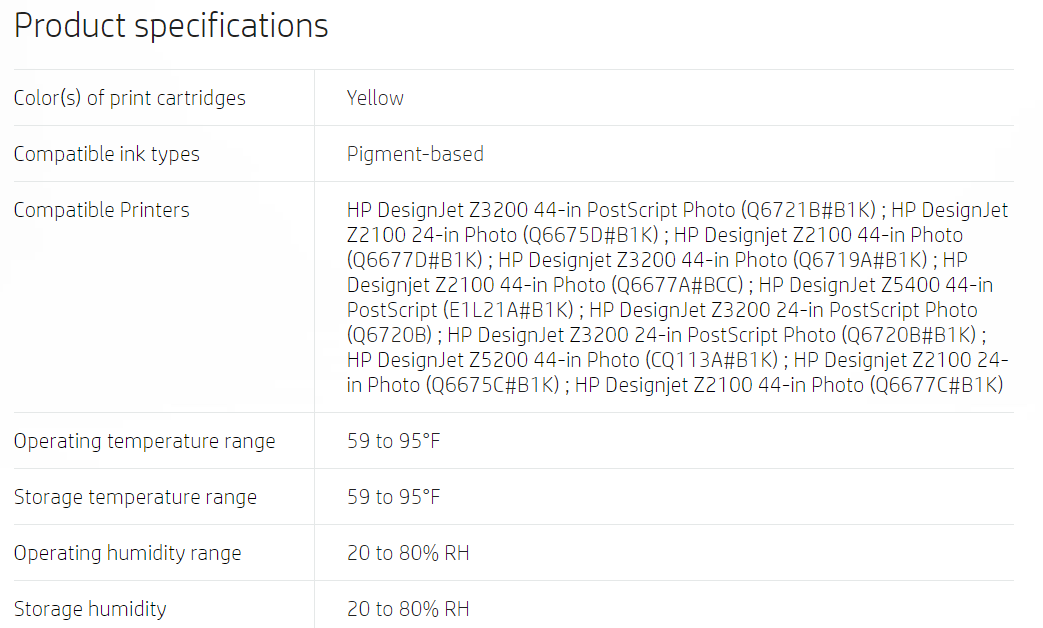Click the compatible printers list starting 'HP DesignJet Z3200'

(x=677, y=297)
